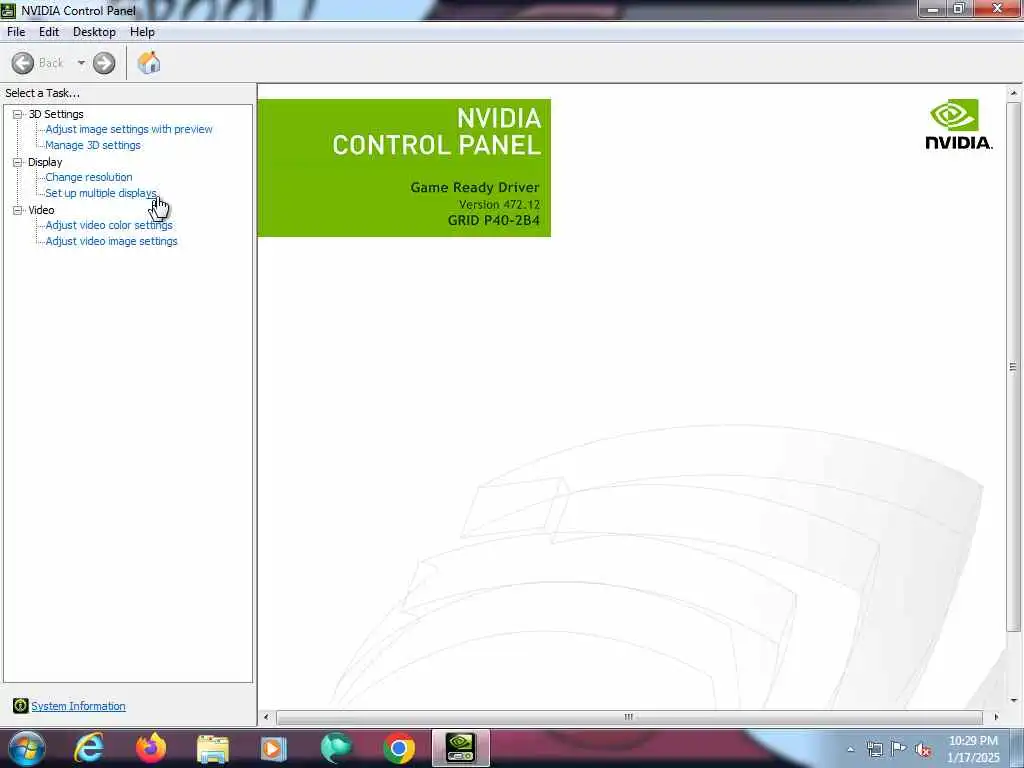Click the System Information icon
This screenshot has width=1024, height=768.
(20, 705)
